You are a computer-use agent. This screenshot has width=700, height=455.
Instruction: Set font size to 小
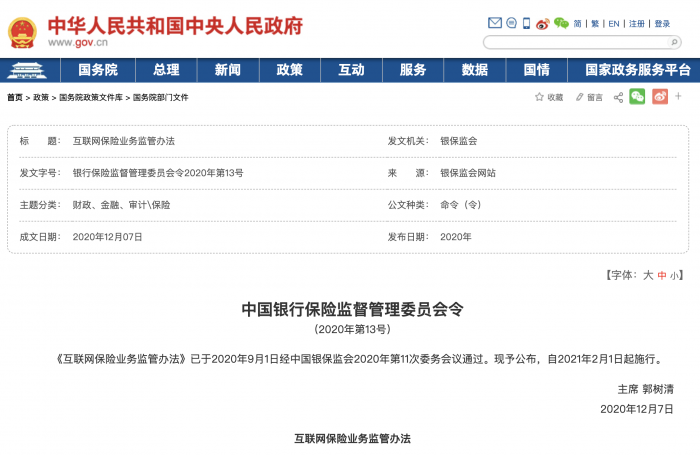674,276
